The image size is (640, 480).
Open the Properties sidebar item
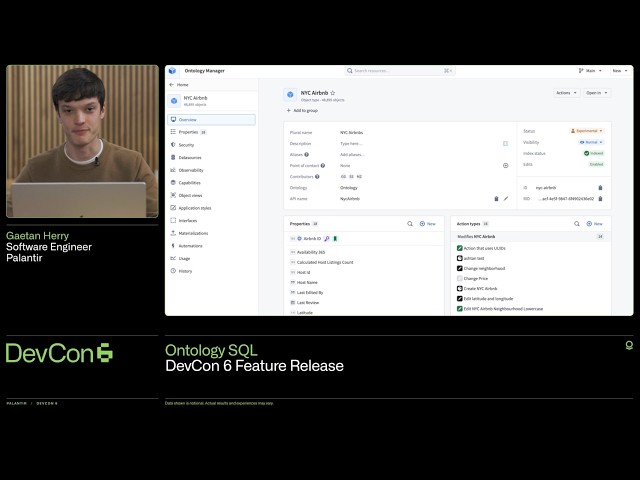[211, 132]
